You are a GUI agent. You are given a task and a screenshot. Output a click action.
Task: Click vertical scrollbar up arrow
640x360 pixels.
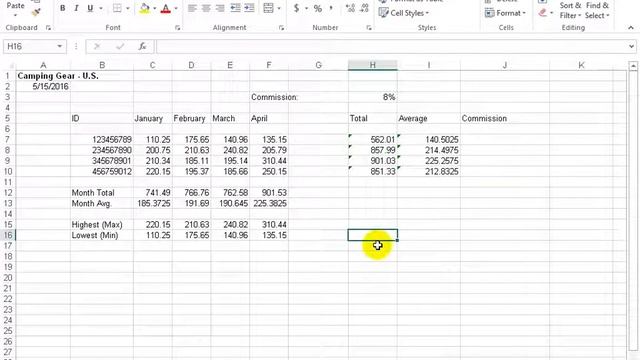click(633, 65)
